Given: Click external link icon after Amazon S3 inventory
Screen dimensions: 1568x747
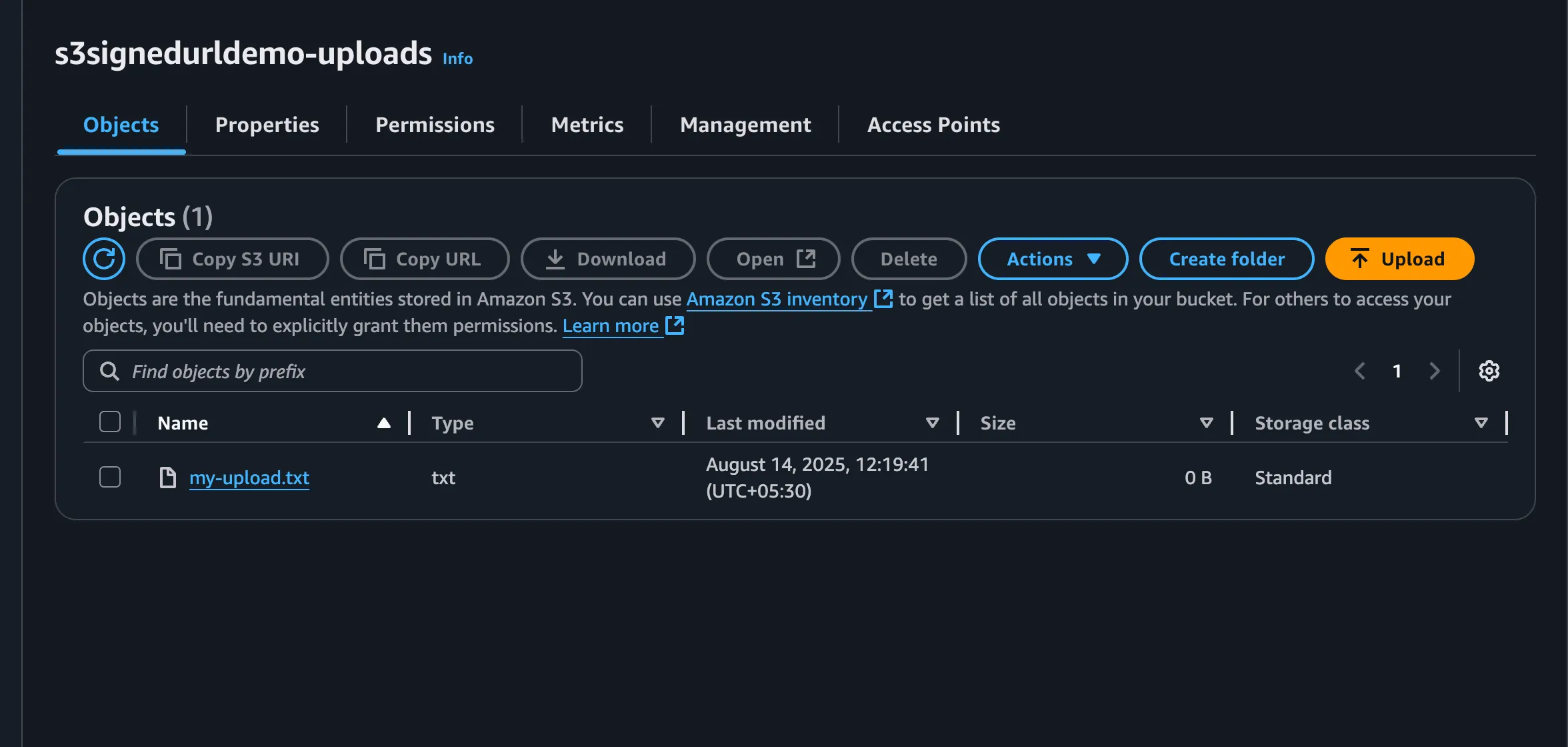Looking at the screenshot, I should pyautogui.click(x=883, y=299).
